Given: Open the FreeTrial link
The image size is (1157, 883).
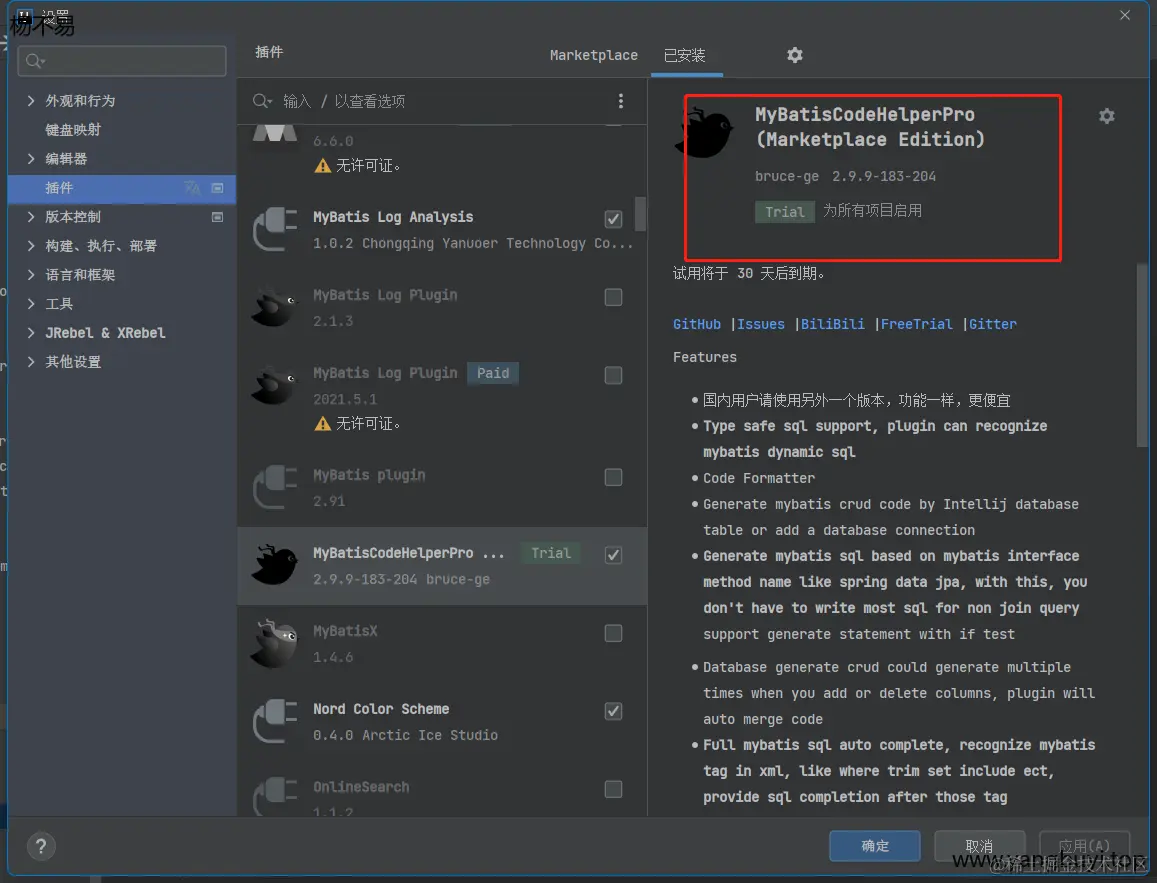Looking at the screenshot, I should (x=916, y=324).
